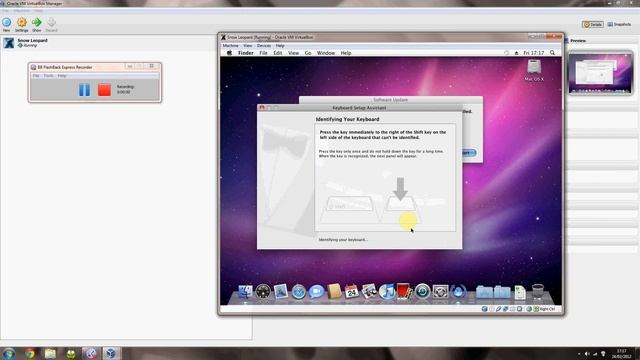Click the Software Update window title bar

pyautogui.click(x=391, y=100)
